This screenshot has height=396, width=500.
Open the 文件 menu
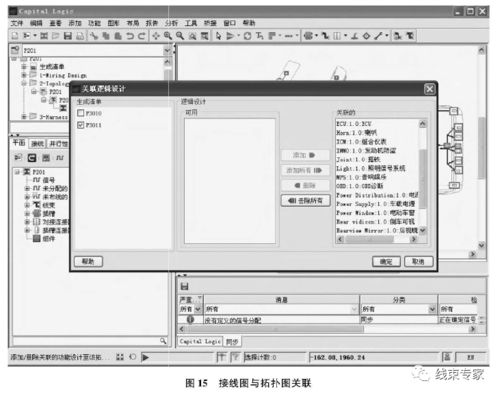17,23
